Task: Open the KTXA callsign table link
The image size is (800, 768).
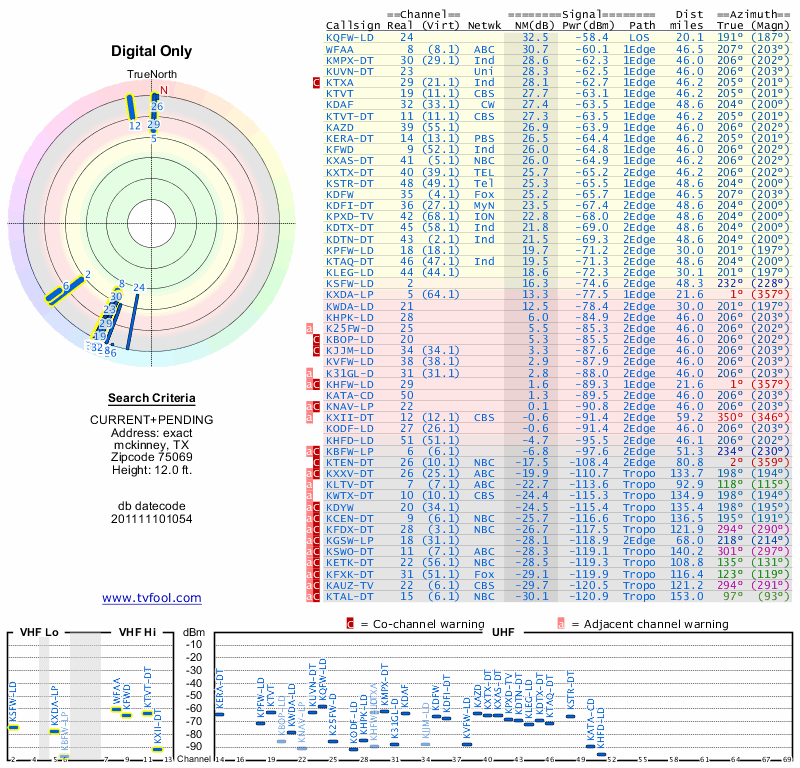Action: [340, 83]
